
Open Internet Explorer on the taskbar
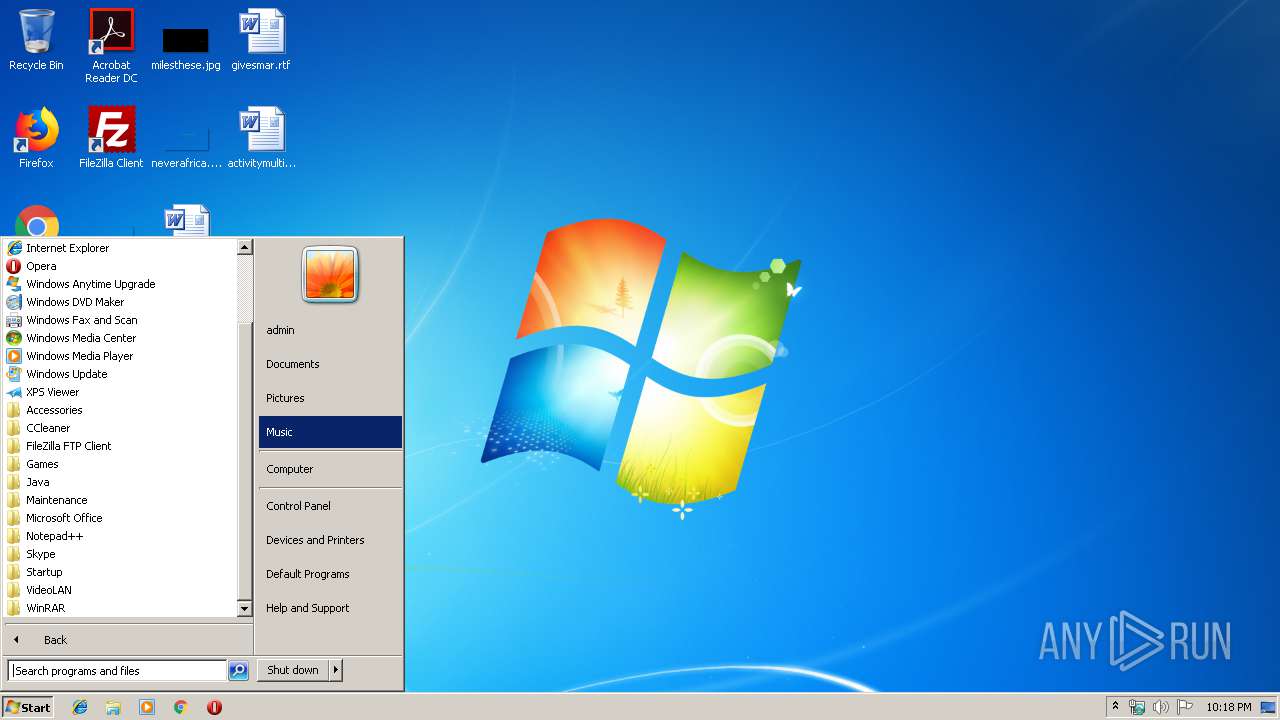click(80, 707)
